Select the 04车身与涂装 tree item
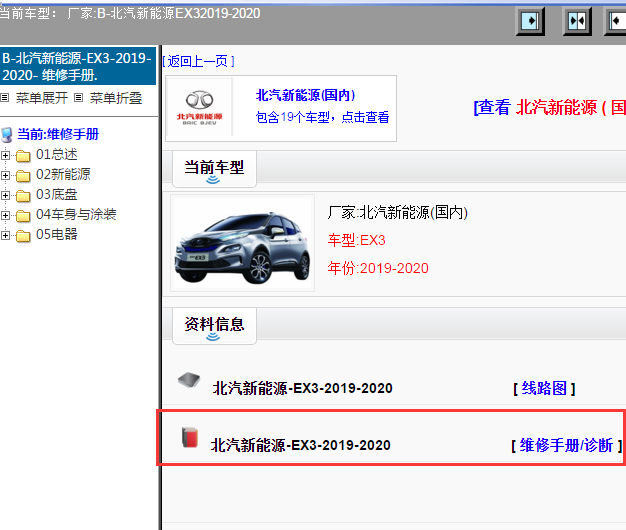626x530 pixels. pos(76,214)
